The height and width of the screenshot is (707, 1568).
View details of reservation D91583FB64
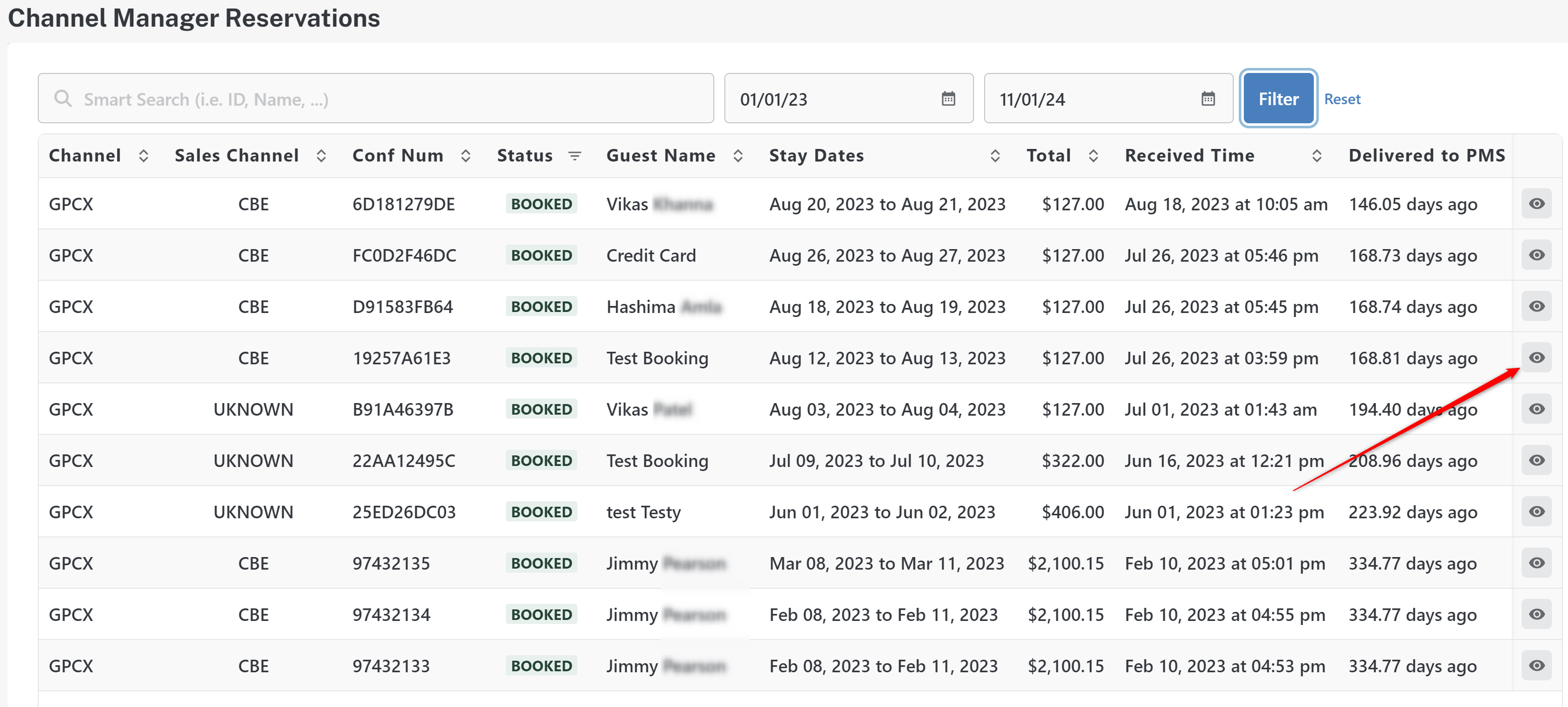[x=1536, y=306]
